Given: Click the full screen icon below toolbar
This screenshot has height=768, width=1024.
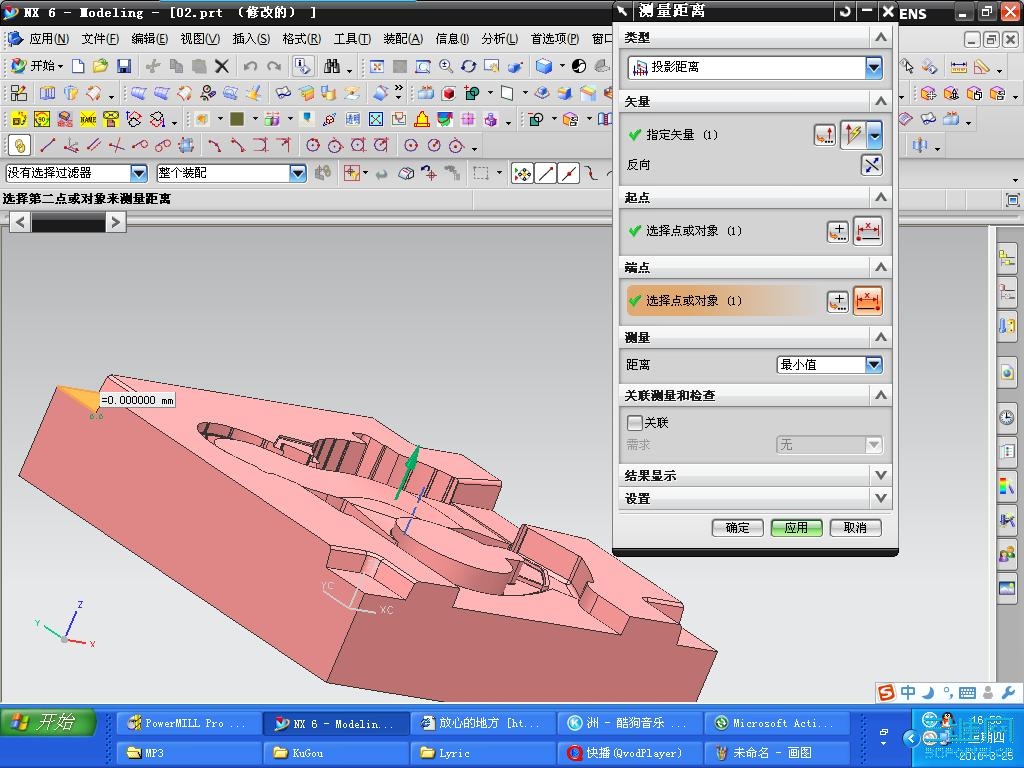Looking at the screenshot, I should point(1012,200).
